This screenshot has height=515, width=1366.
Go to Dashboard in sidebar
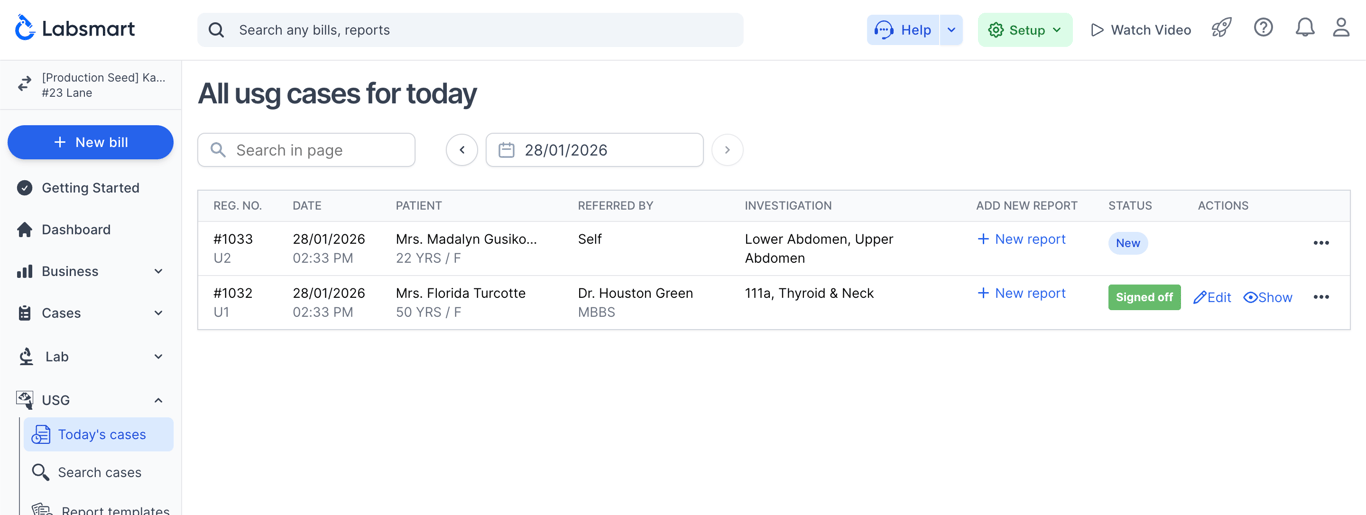76,230
